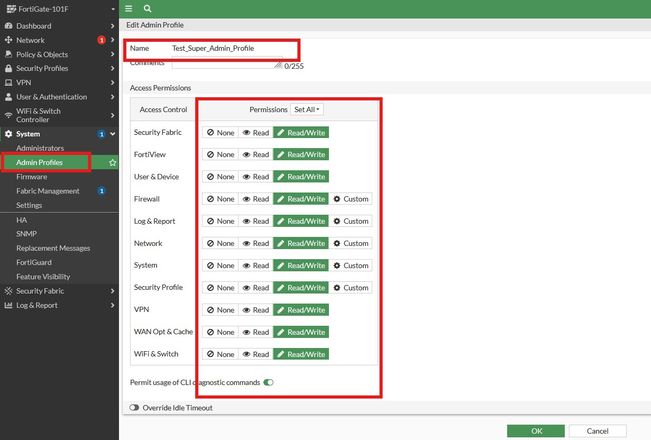Screen dimensions: 651x440
Task: Set System row permission to None
Action: (220, 265)
